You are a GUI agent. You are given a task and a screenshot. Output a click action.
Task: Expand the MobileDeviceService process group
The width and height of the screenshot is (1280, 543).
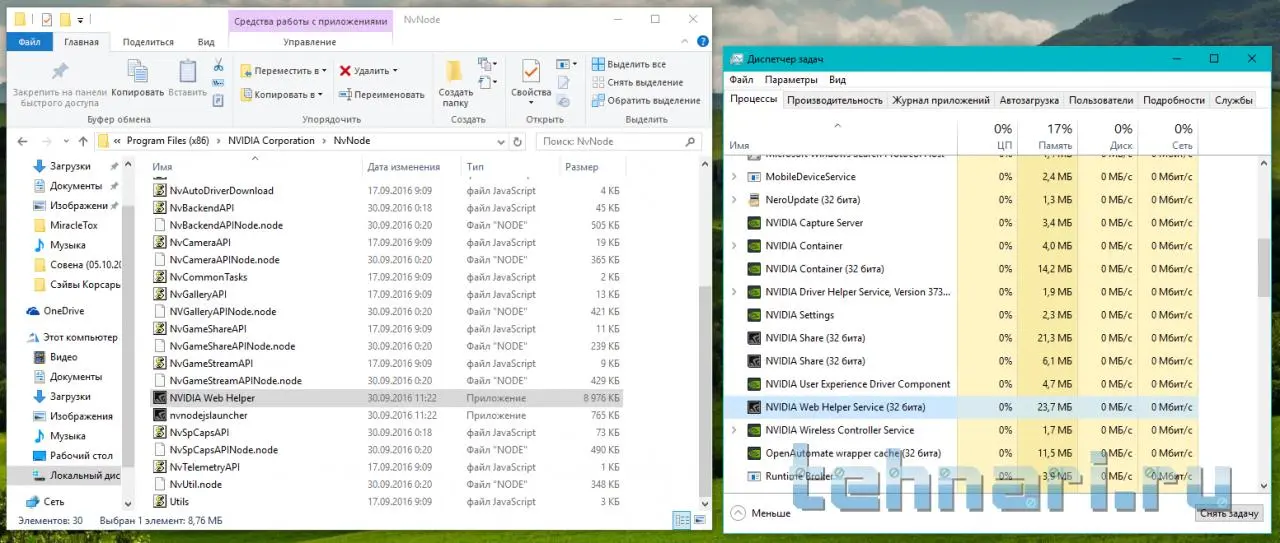[735, 177]
